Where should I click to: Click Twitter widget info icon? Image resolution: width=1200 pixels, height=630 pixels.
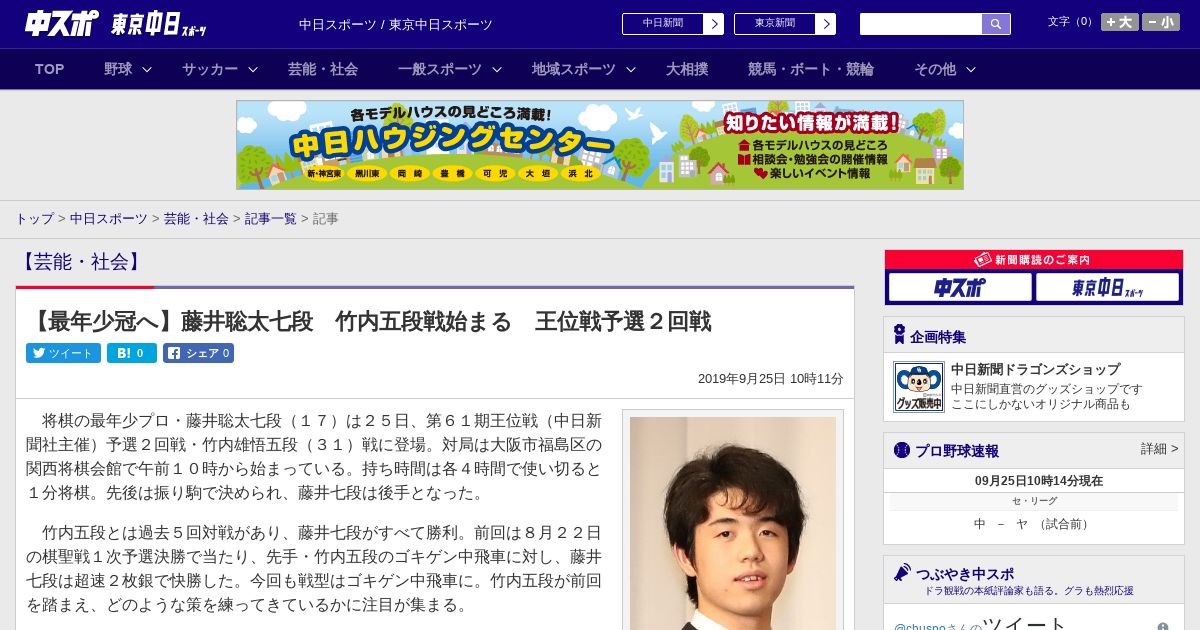[1163, 626]
